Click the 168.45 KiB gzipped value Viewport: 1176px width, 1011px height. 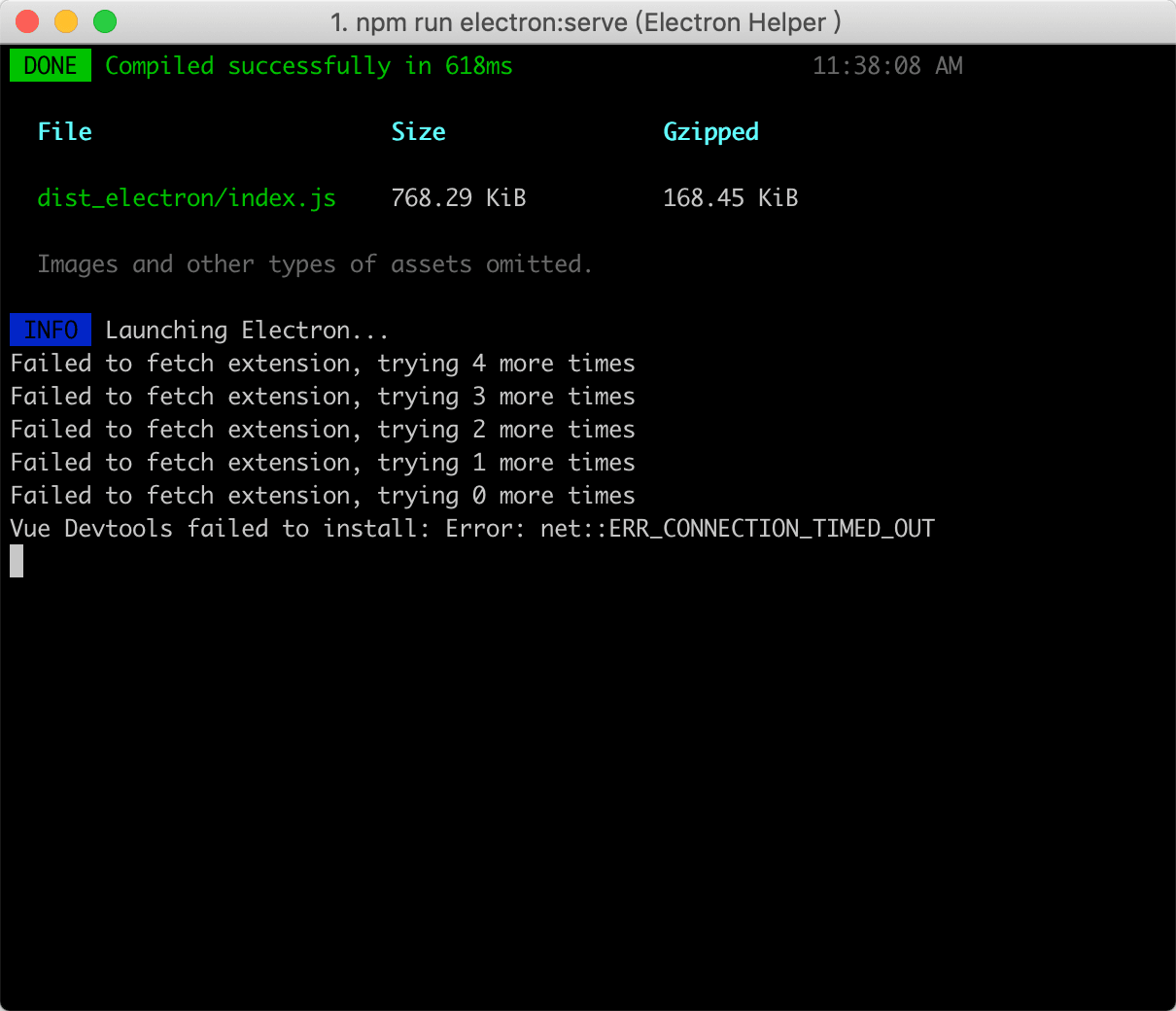(x=730, y=198)
